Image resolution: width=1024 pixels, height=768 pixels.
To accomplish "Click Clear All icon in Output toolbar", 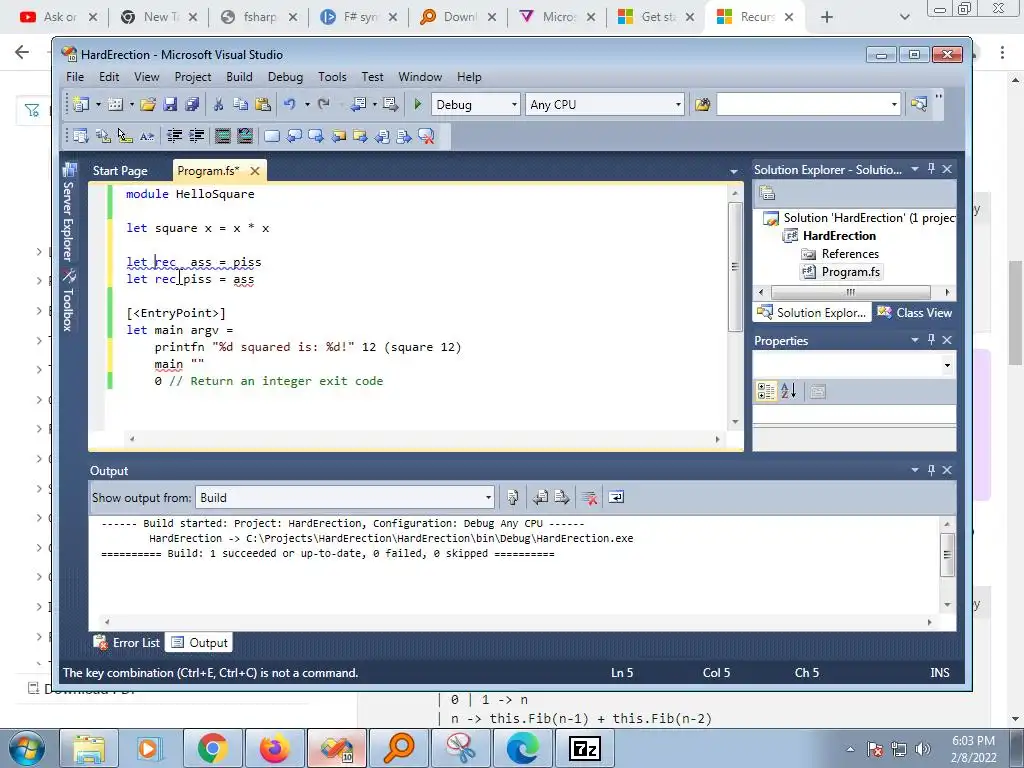I will coord(589,498).
